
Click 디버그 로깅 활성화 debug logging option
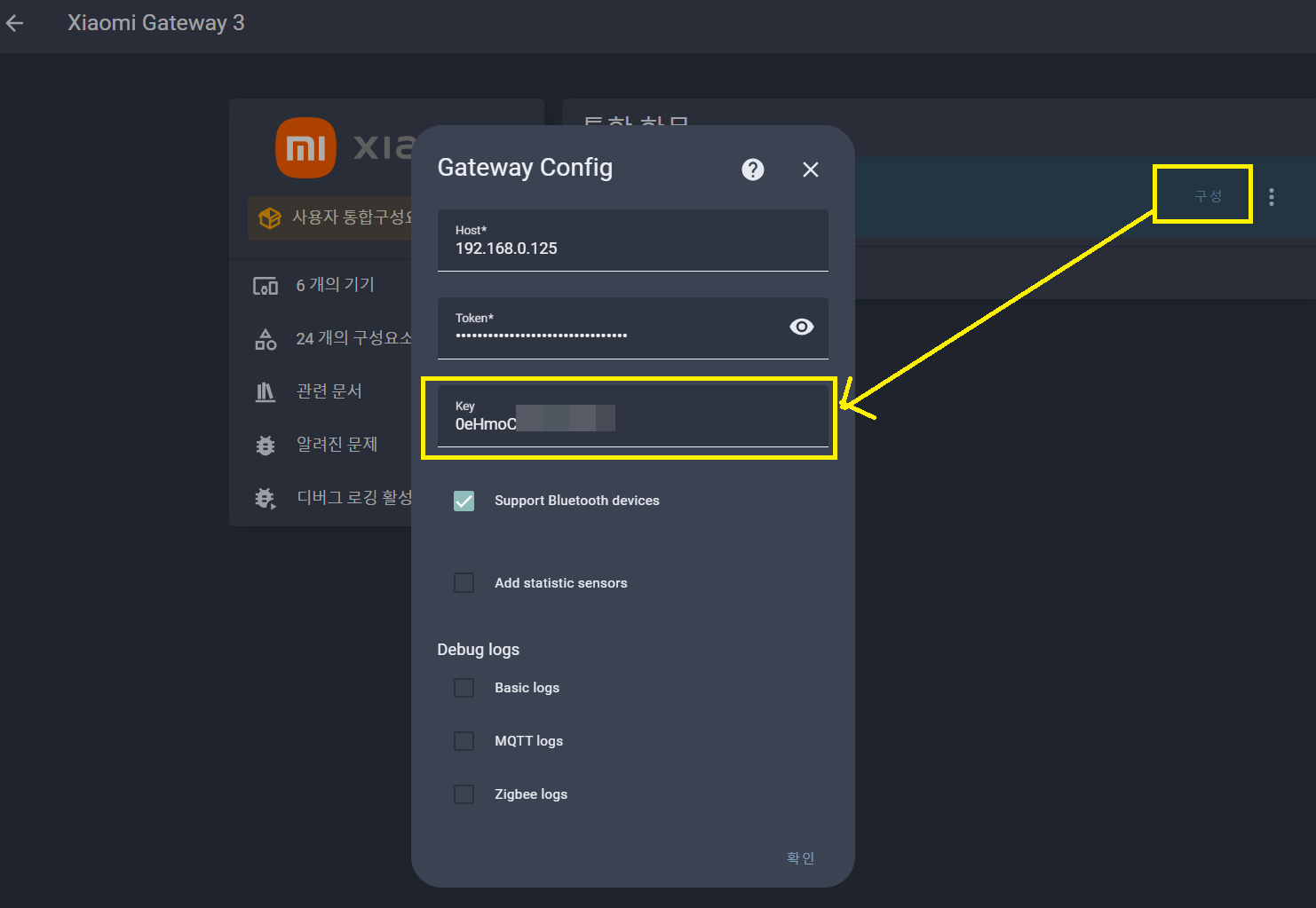(x=353, y=498)
